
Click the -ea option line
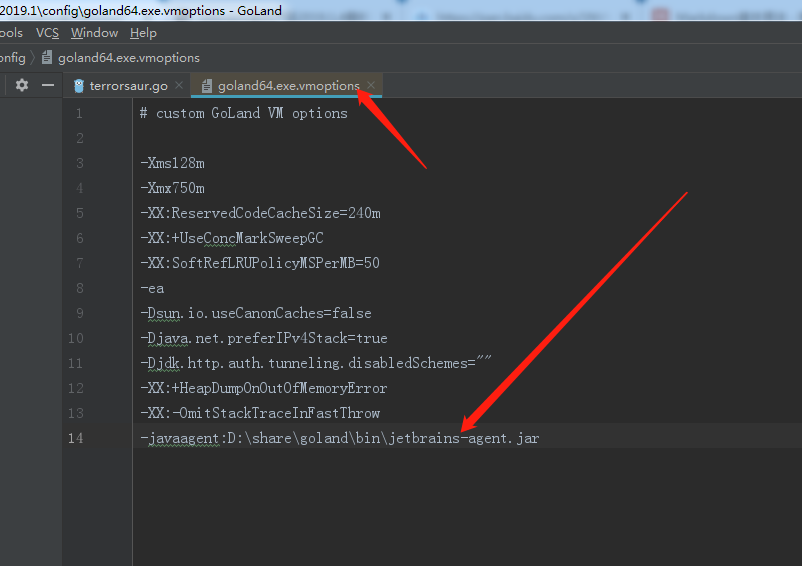point(152,288)
